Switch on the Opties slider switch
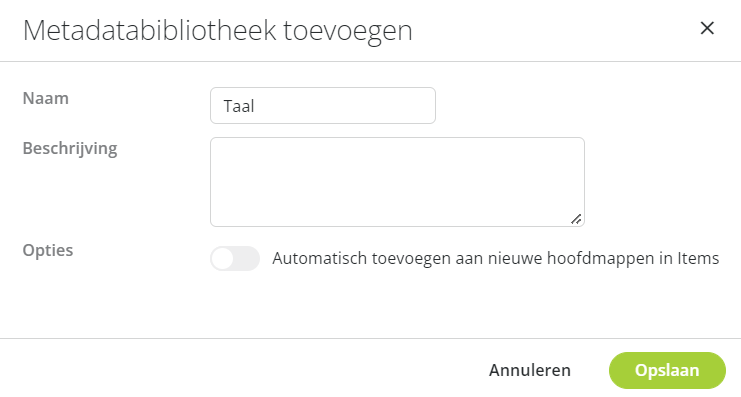741x397 pixels. 235,259
